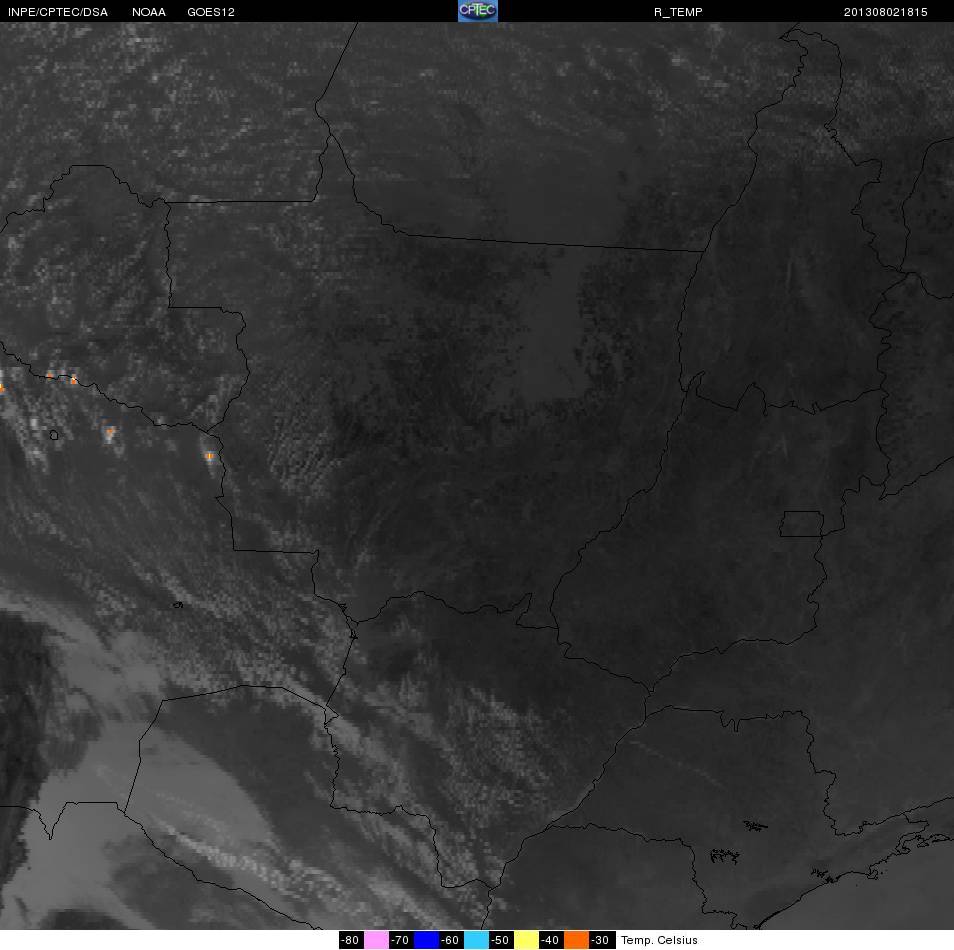This screenshot has height=950, width=954.
Task: Click the Temp. Celsius legend label
Action: 659,940
